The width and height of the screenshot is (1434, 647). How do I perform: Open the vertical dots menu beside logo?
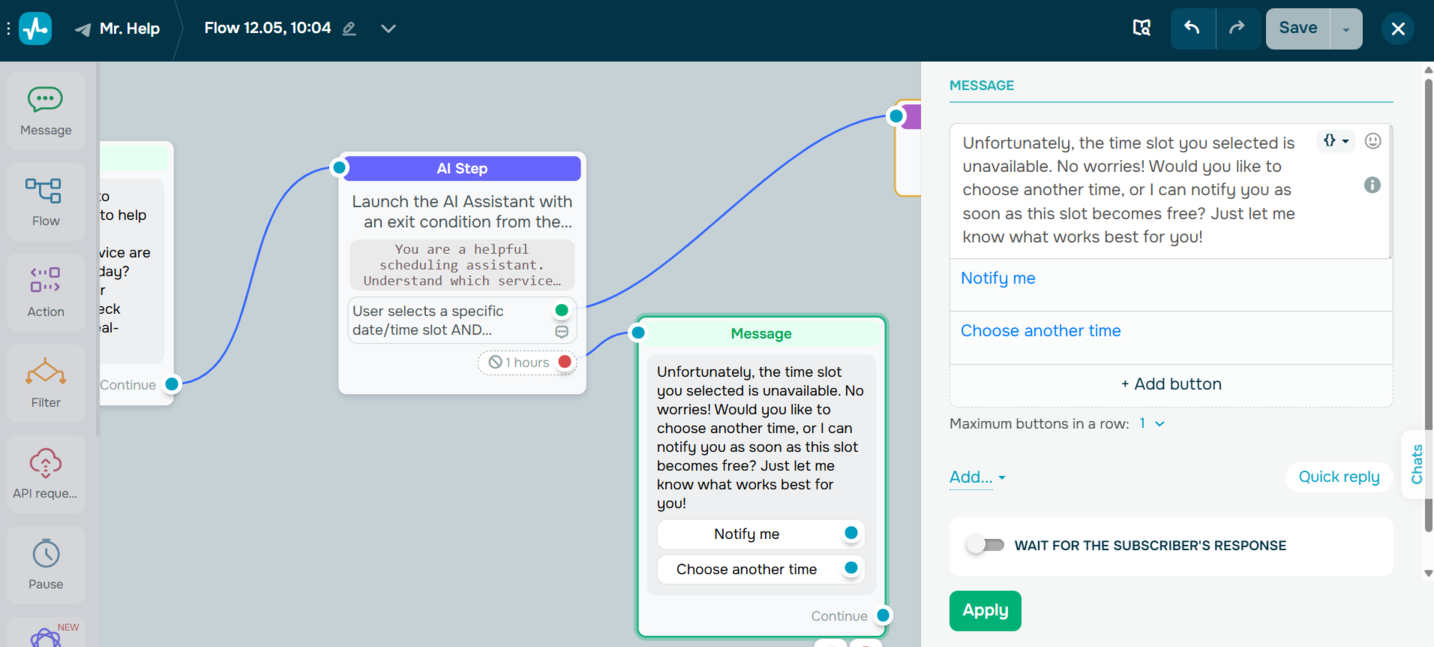(x=9, y=28)
